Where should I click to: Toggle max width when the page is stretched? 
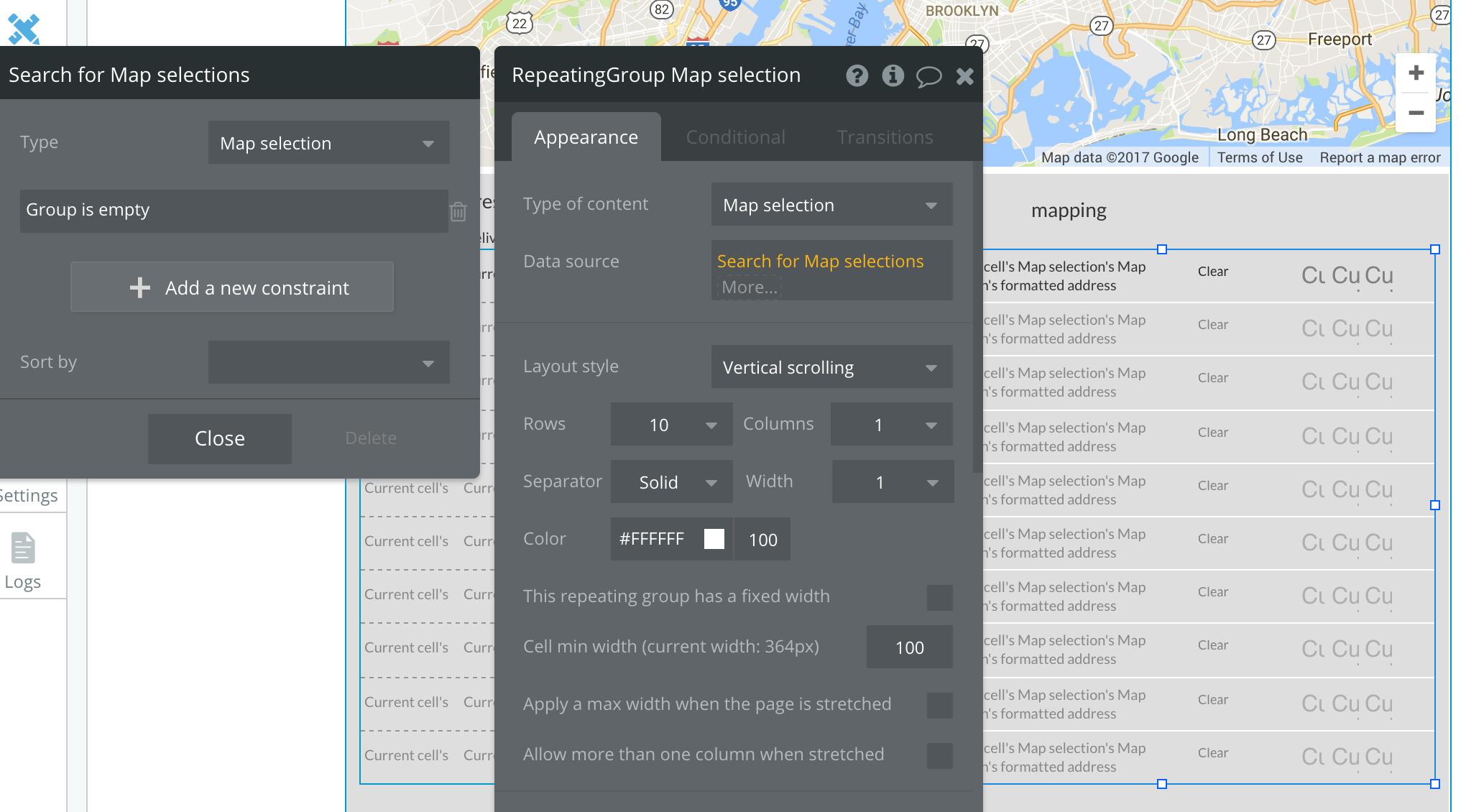(939, 705)
